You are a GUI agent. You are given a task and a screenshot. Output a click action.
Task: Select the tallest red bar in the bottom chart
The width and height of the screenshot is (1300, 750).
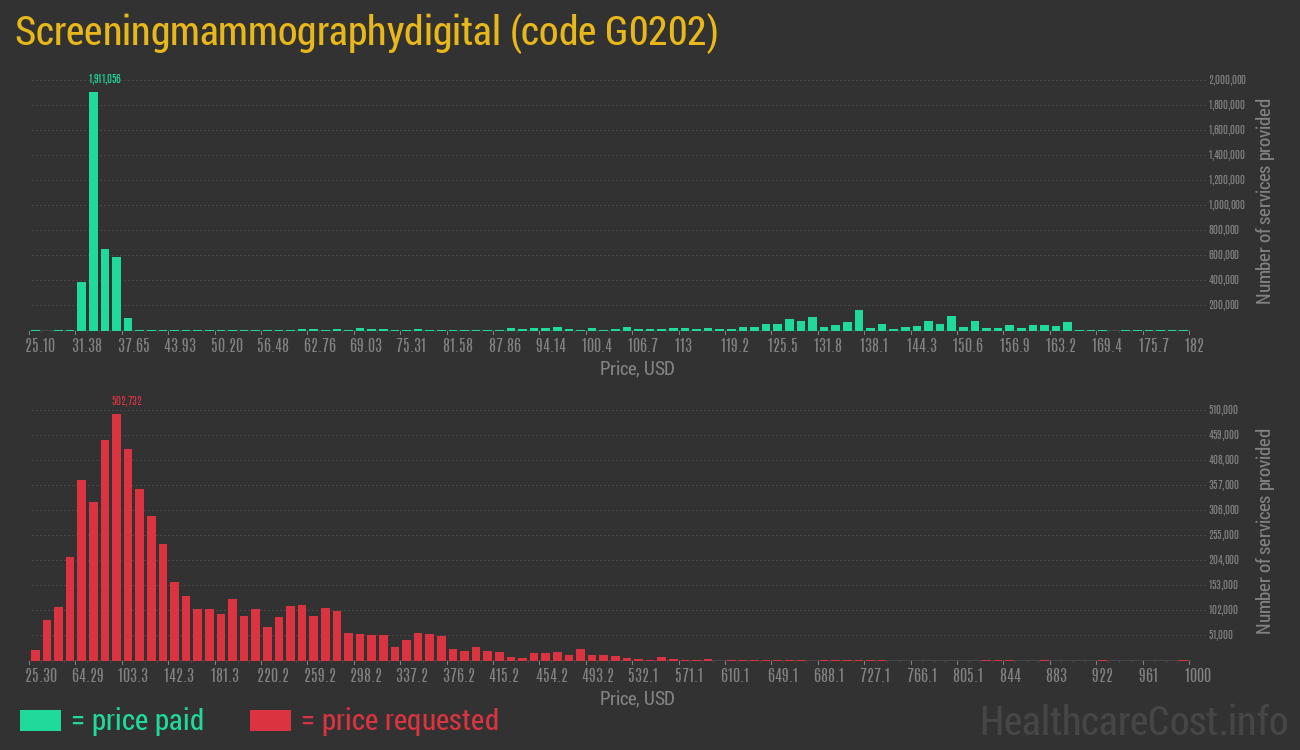coord(116,536)
